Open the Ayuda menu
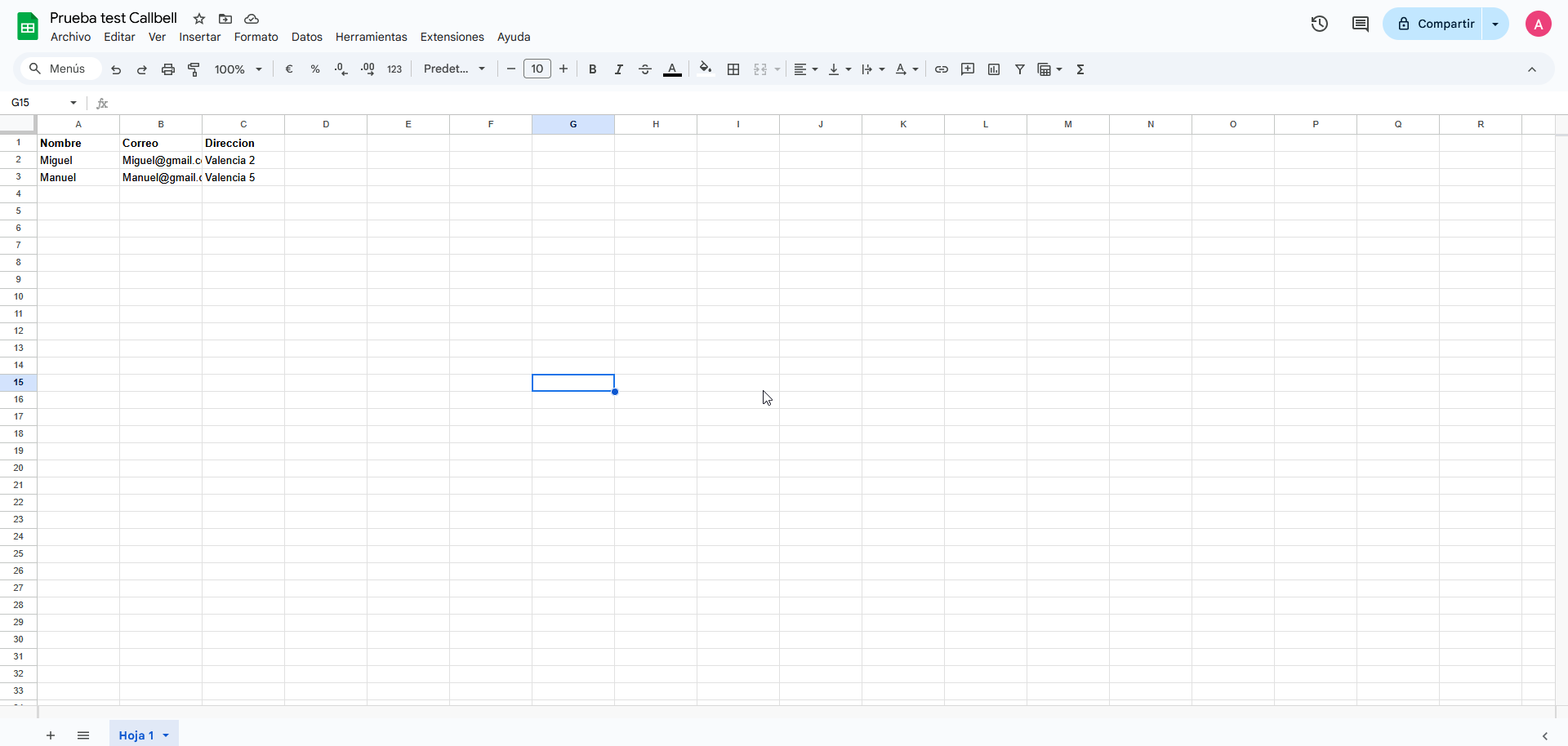 pyautogui.click(x=514, y=37)
